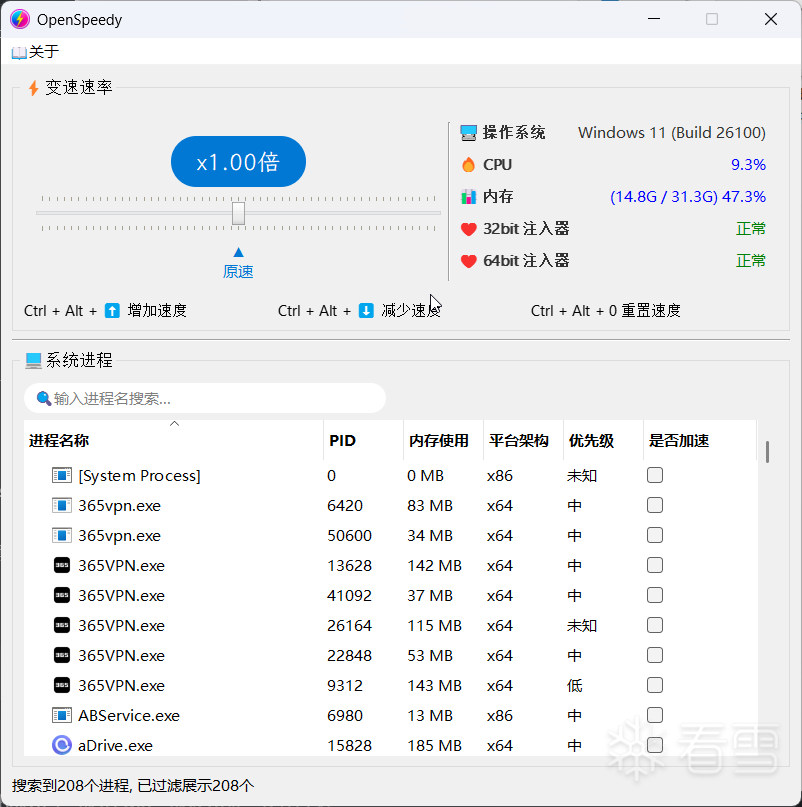Click the process list vertical scrollbar
This screenshot has height=807, width=802.
[767, 452]
